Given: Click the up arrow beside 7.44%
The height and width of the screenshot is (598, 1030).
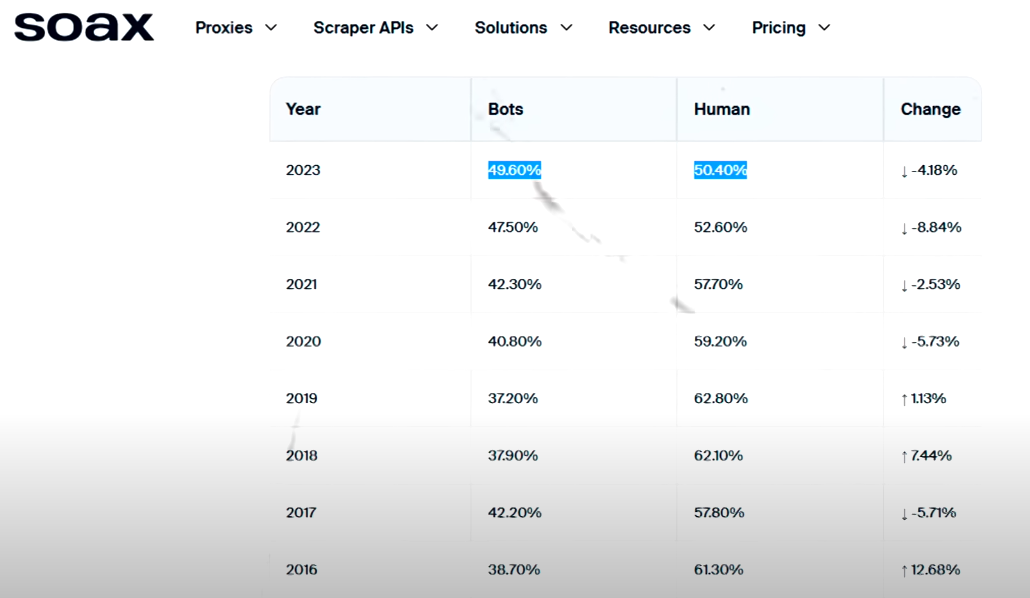Looking at the screenshot, I should (904, 456).
